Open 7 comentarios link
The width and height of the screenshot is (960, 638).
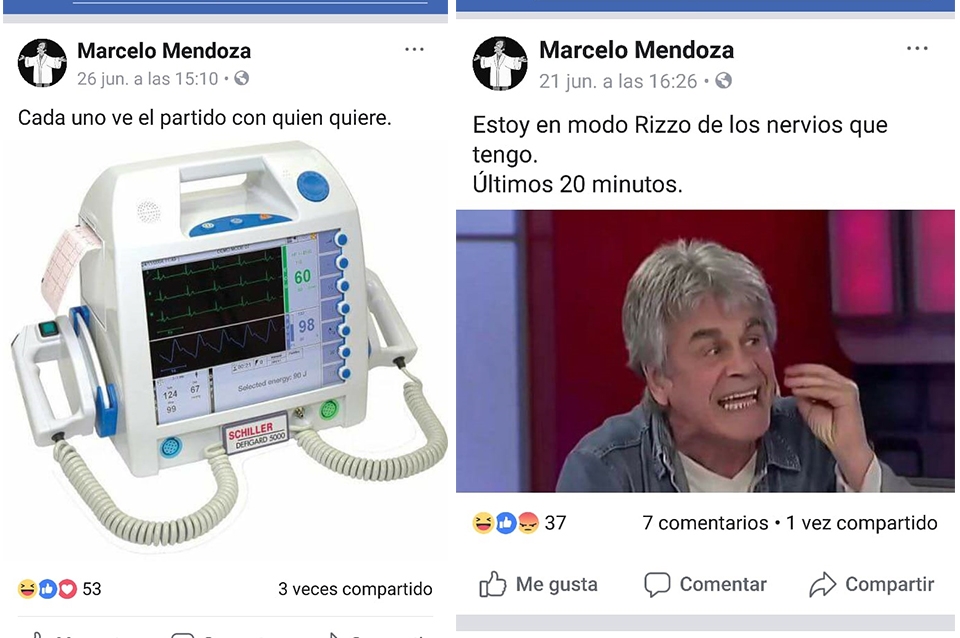[705, 523]
